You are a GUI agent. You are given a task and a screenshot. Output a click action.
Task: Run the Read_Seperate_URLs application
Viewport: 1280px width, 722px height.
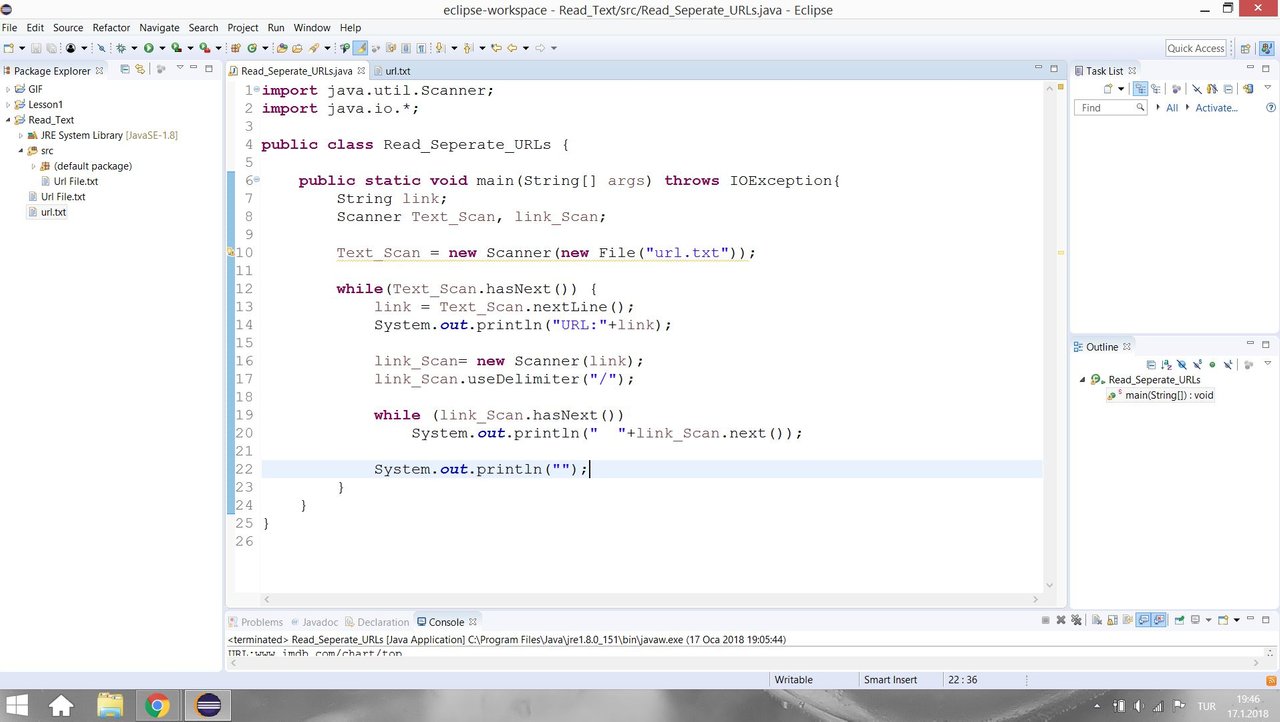coord(150,48)
